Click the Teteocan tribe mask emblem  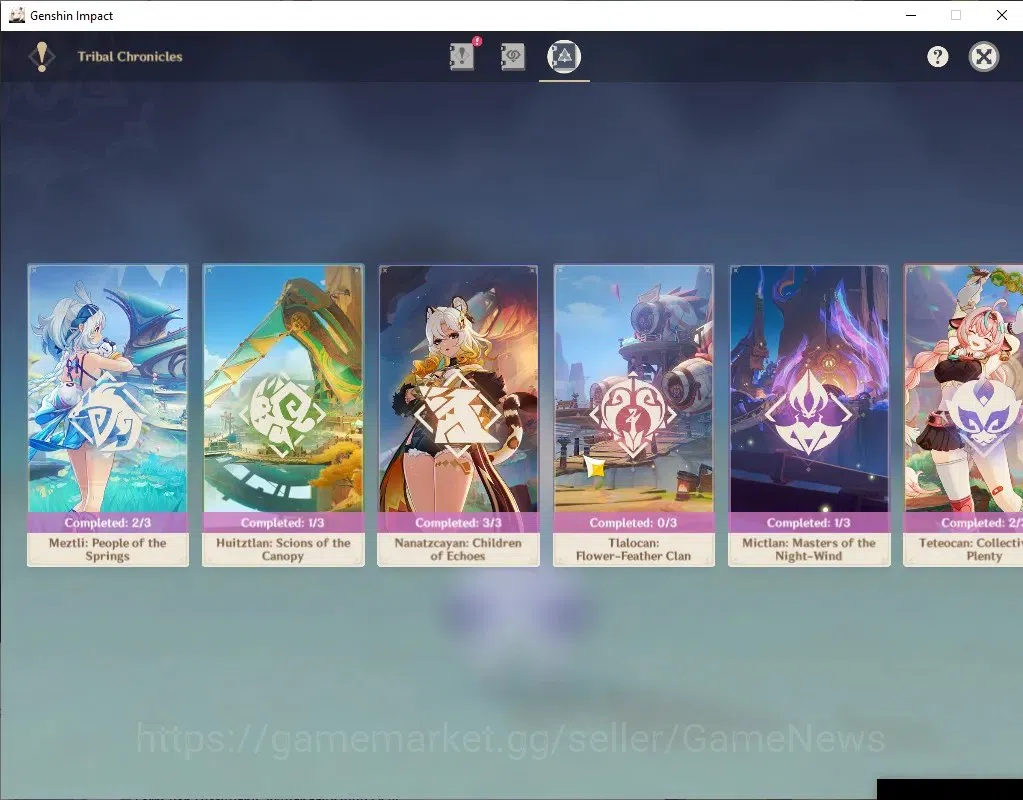pyautogui.click(x=984, y=414)
